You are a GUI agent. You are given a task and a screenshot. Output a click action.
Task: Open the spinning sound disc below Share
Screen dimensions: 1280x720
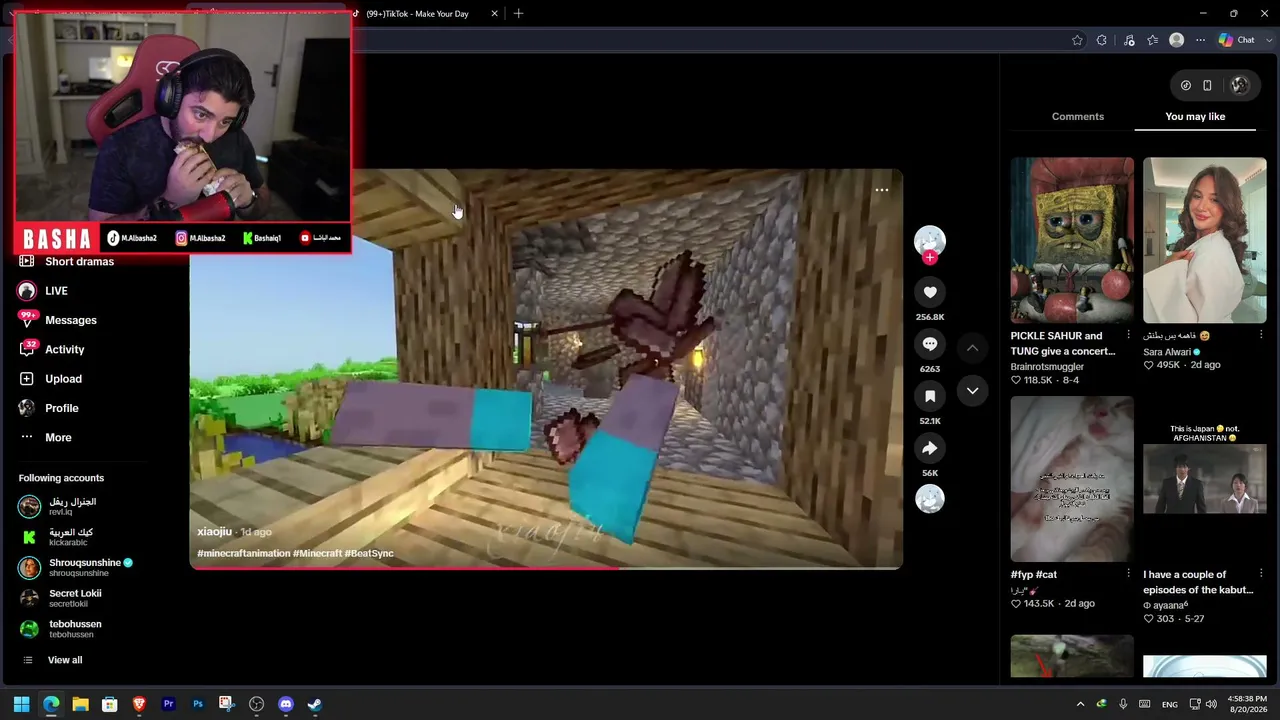pyautogui.click(x=930, y=499)
